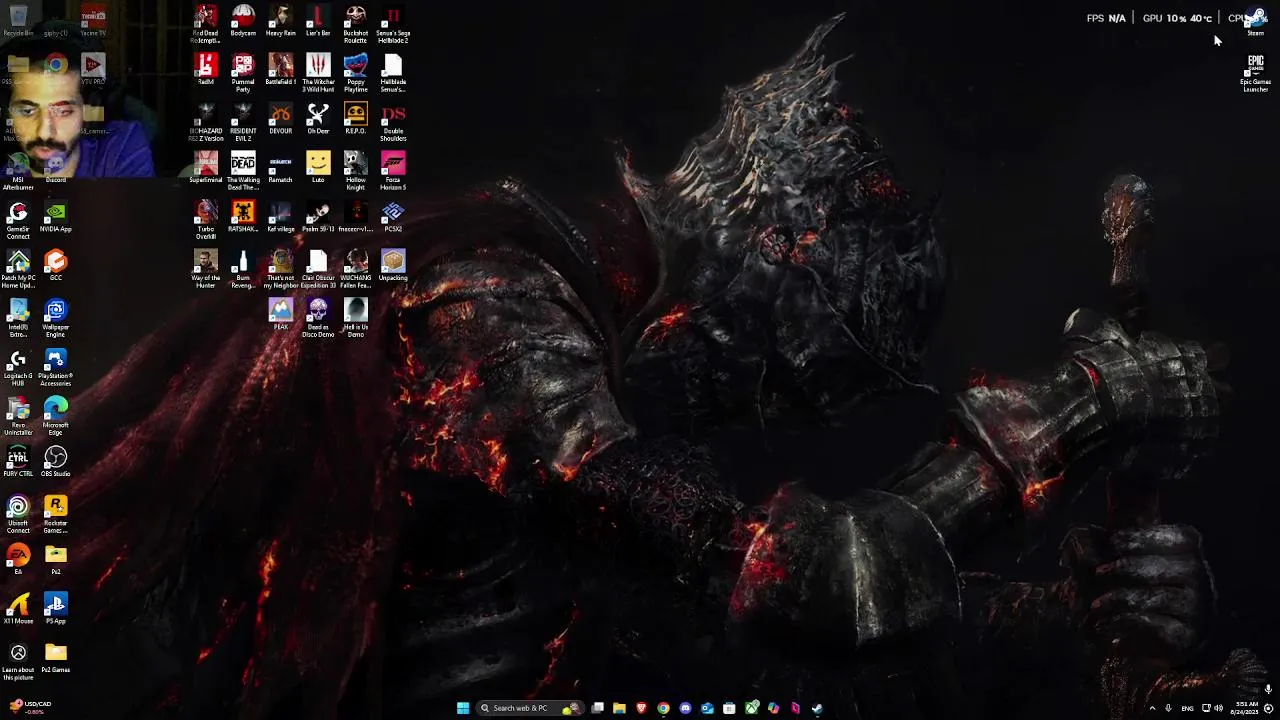Open the Battlefield 1 shortcut
This screenshot has height=720, width=1280.
point(280,70)
